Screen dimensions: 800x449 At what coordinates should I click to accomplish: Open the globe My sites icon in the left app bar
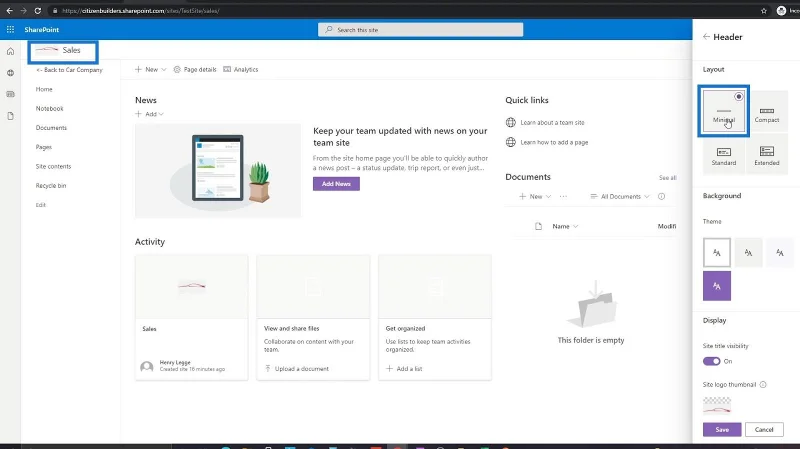pyautogui.click(x=10, y=73)
